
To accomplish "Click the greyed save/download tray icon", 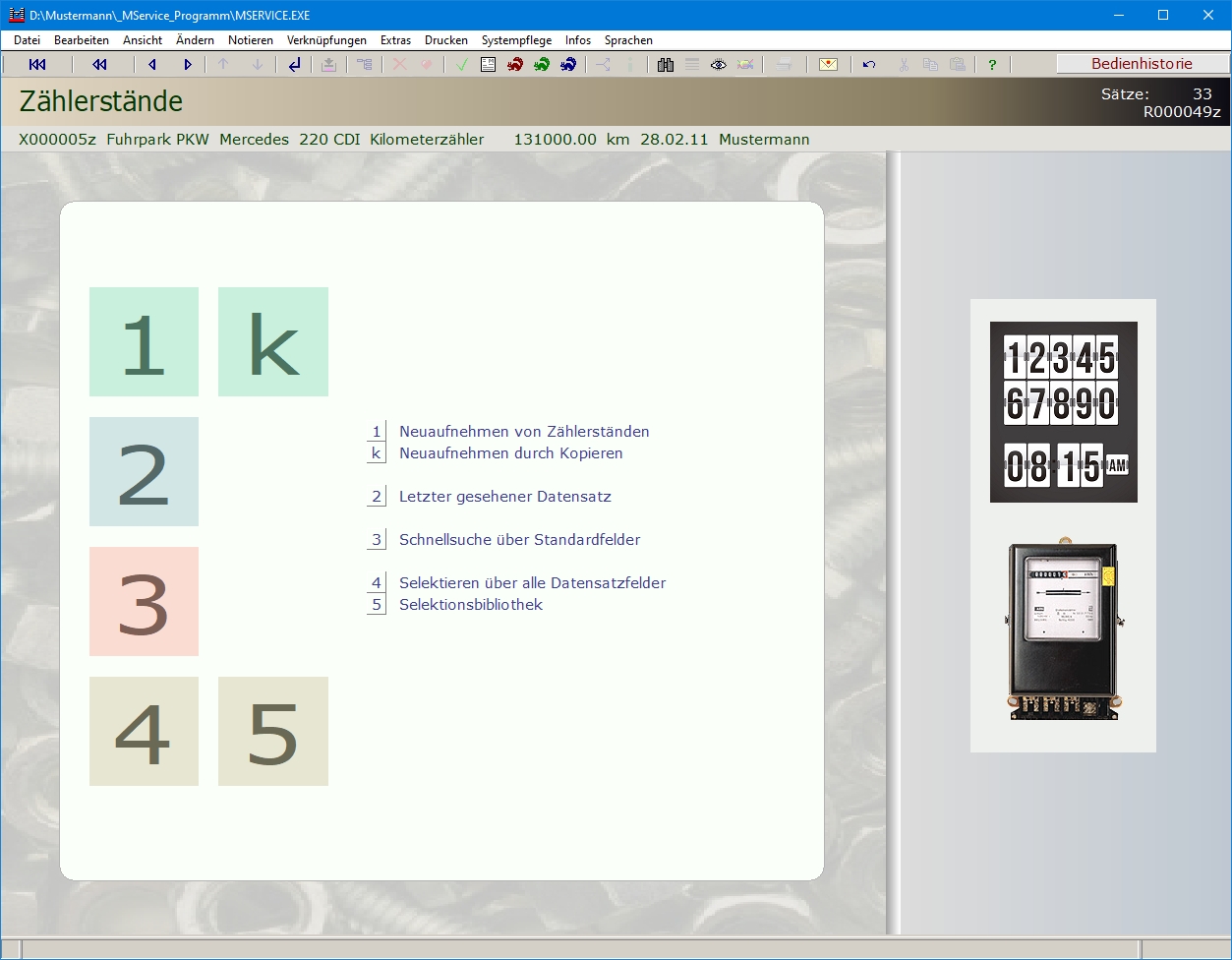I will [328, 65].
